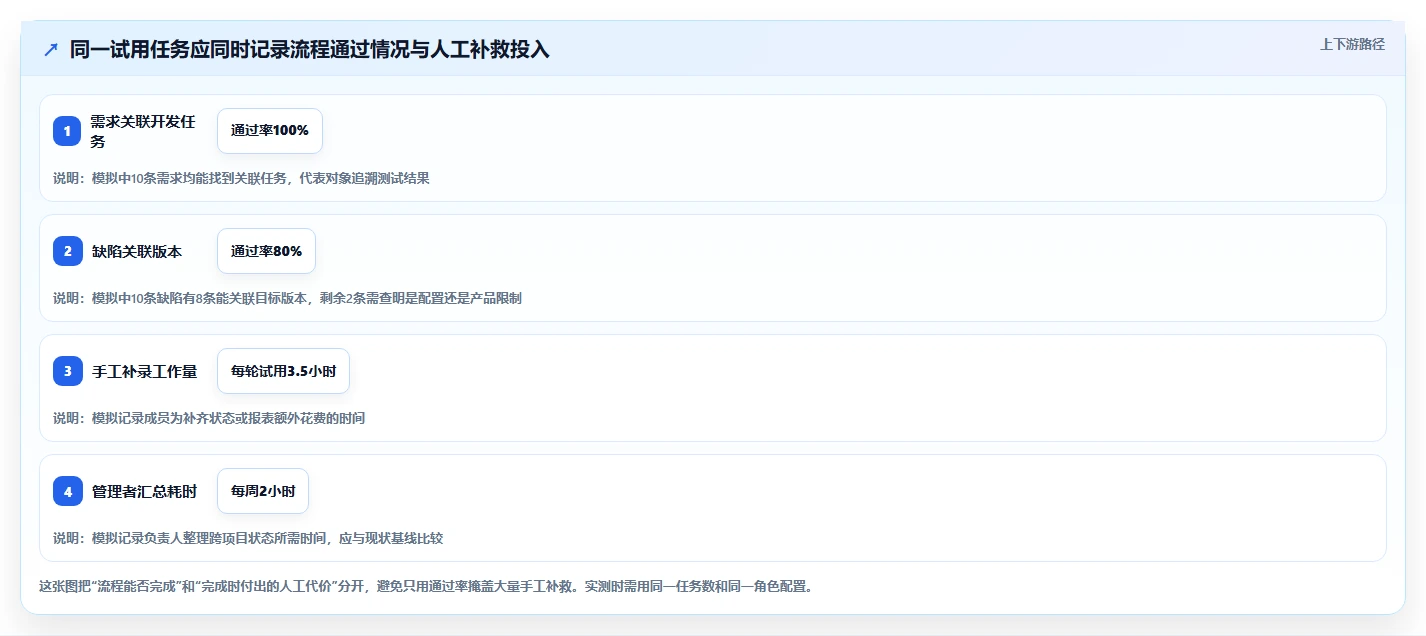Click the 通过率100% badge

[x=270, y=131]
